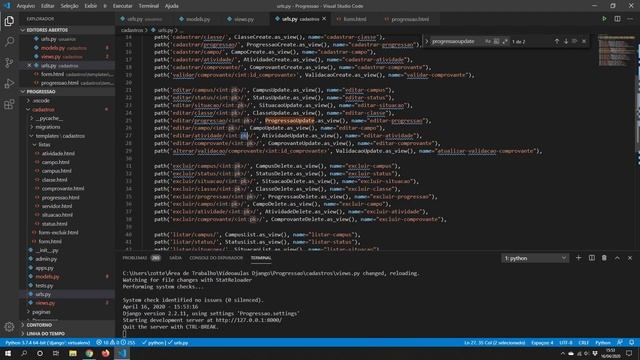Open the Manage gear menu

point(9,327)
